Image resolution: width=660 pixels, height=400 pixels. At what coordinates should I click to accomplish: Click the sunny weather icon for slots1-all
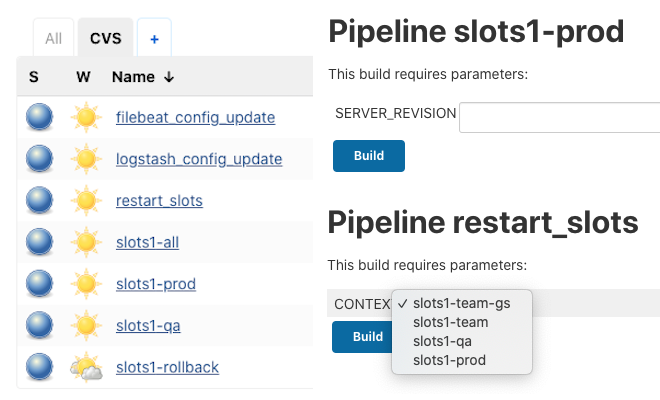(x=86, y=242)
